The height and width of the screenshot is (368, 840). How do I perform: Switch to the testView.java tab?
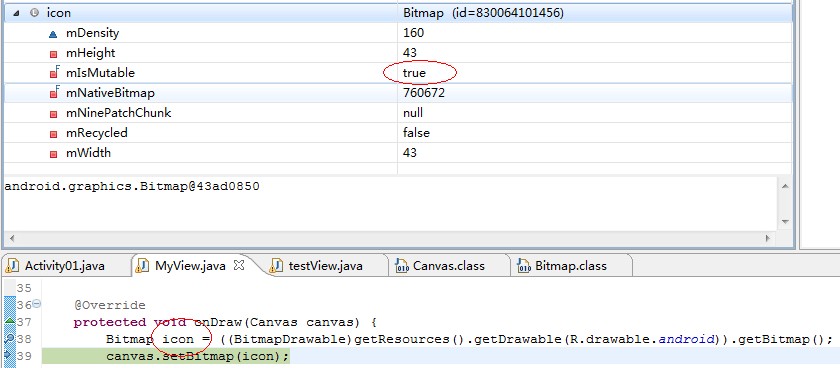pos(326,266)
